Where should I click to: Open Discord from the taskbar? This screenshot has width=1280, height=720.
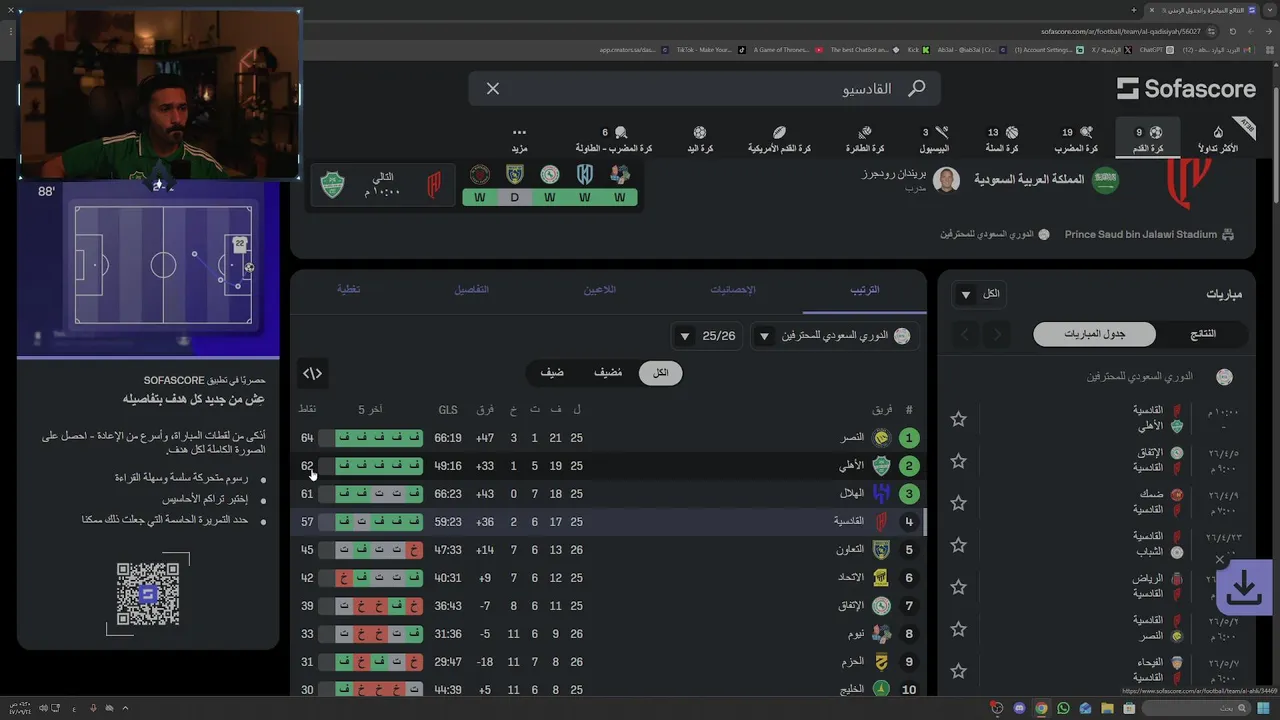(1019, 708)
